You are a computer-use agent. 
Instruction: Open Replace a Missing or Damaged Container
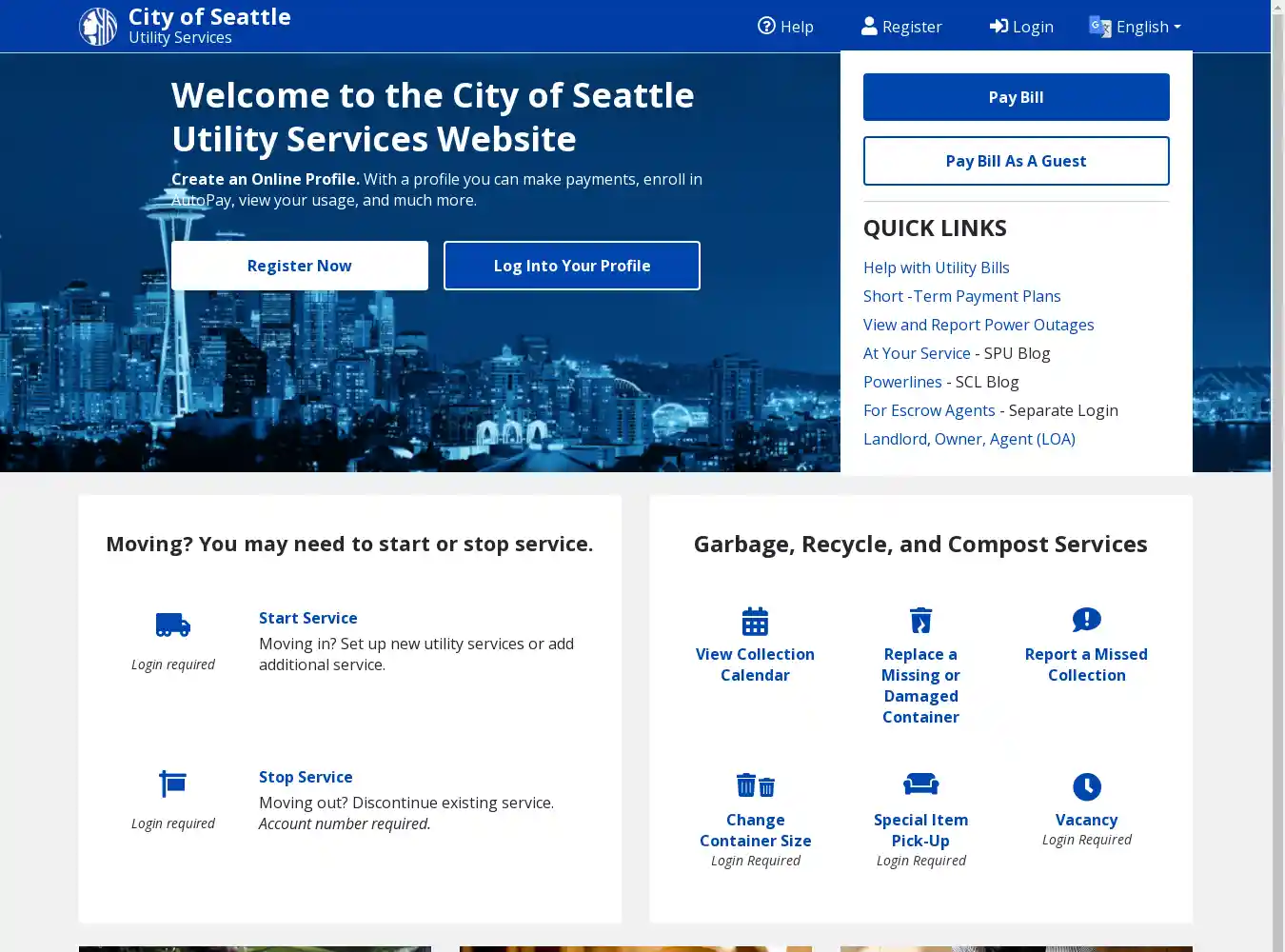(920, 685)
